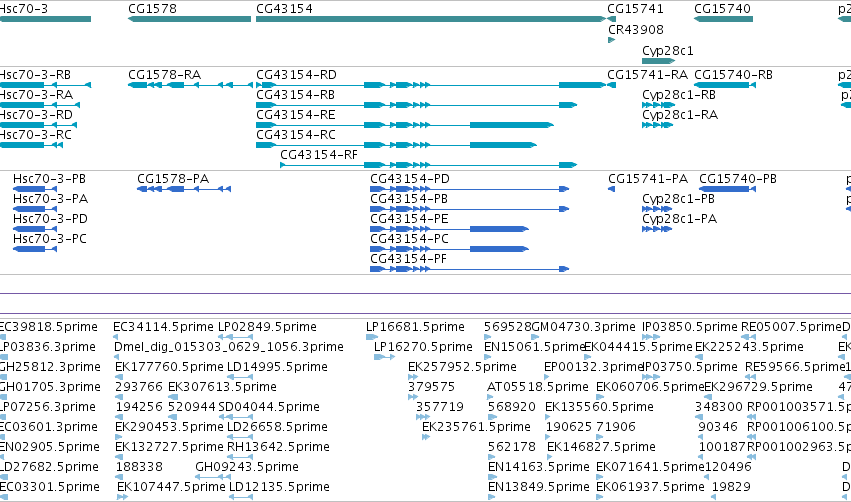This screenshot has height=502, width=851.
Task: Click the Cyp28c1-PA protein label
Action: [x=679, y=219]
